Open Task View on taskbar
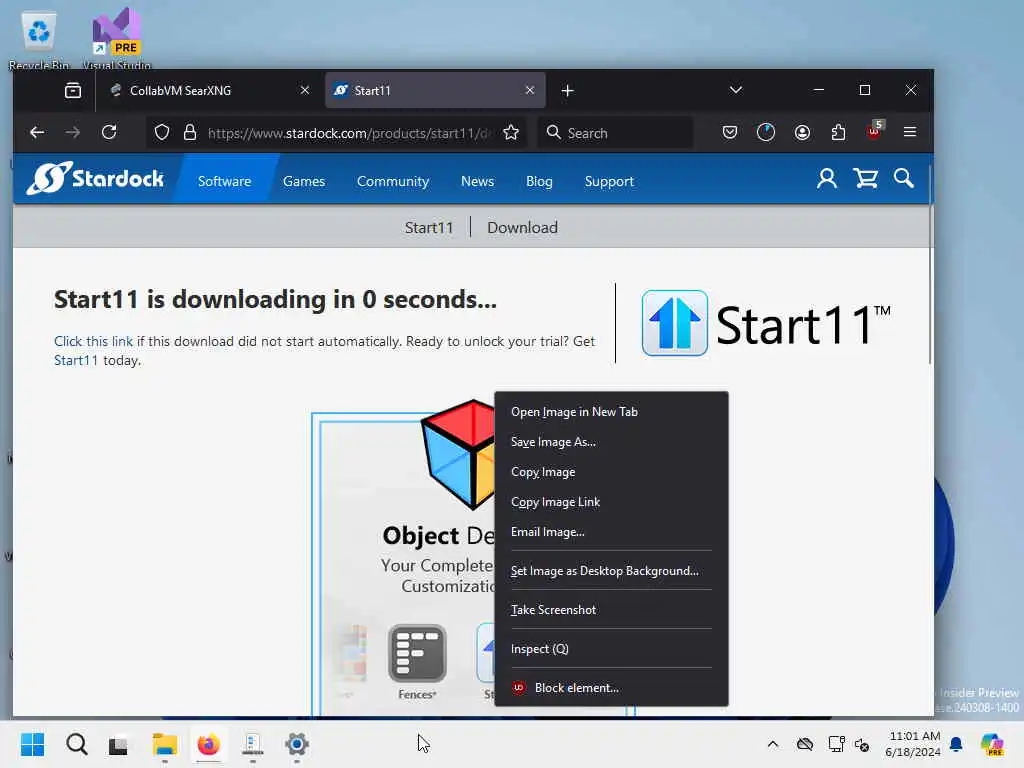1024x768 pixels. (118, 744)
